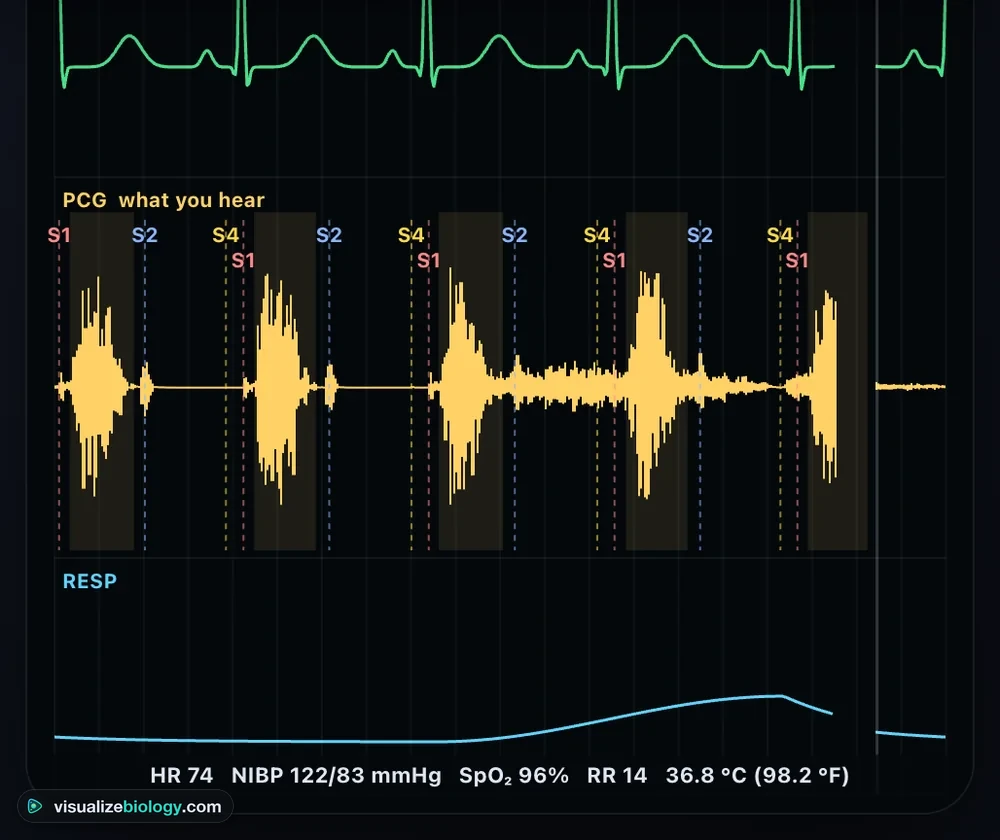The height and width of the screenshot is (840, 1000).
Task: Click the RESP waveform label
Action: pyautogui.click(x=90, y=581)
